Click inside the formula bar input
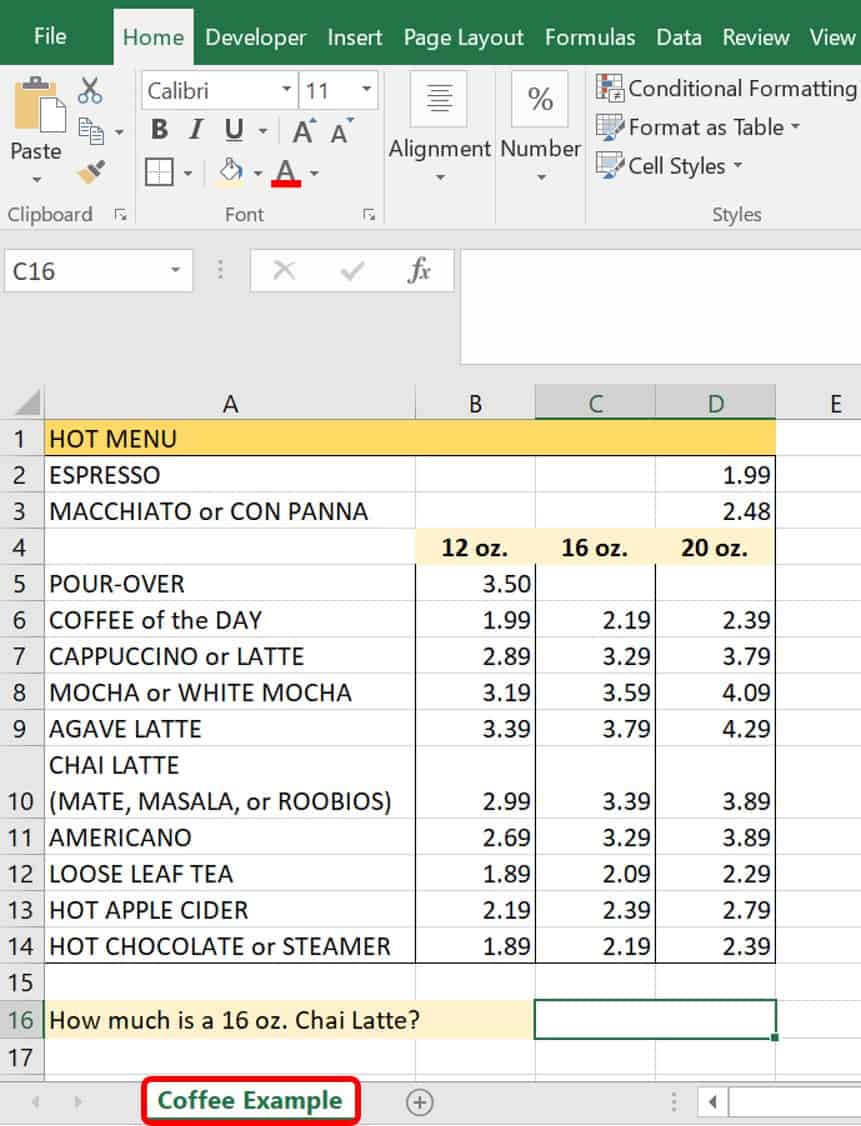Screen dimensions: 861x1126 pos(660,307)
